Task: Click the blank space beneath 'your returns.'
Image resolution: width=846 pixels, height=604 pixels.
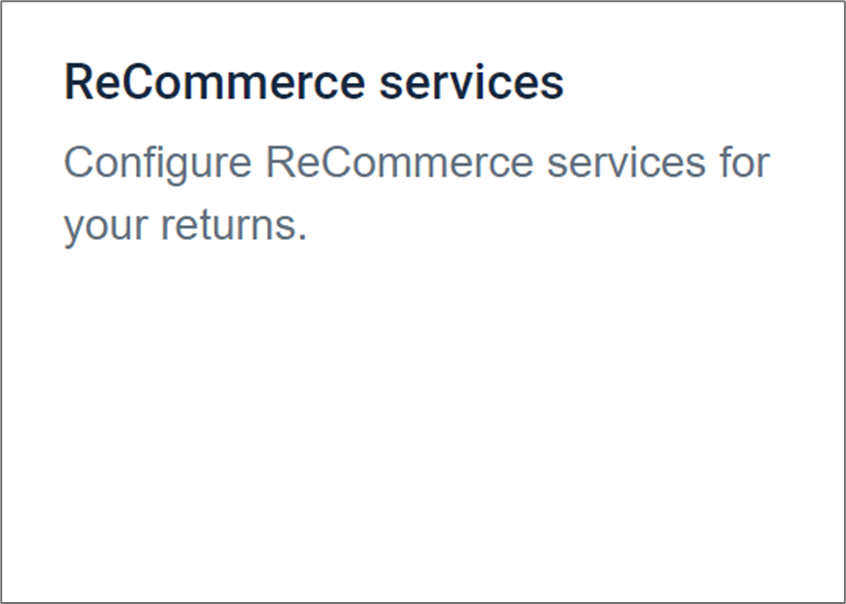Action: pos(184,320)
